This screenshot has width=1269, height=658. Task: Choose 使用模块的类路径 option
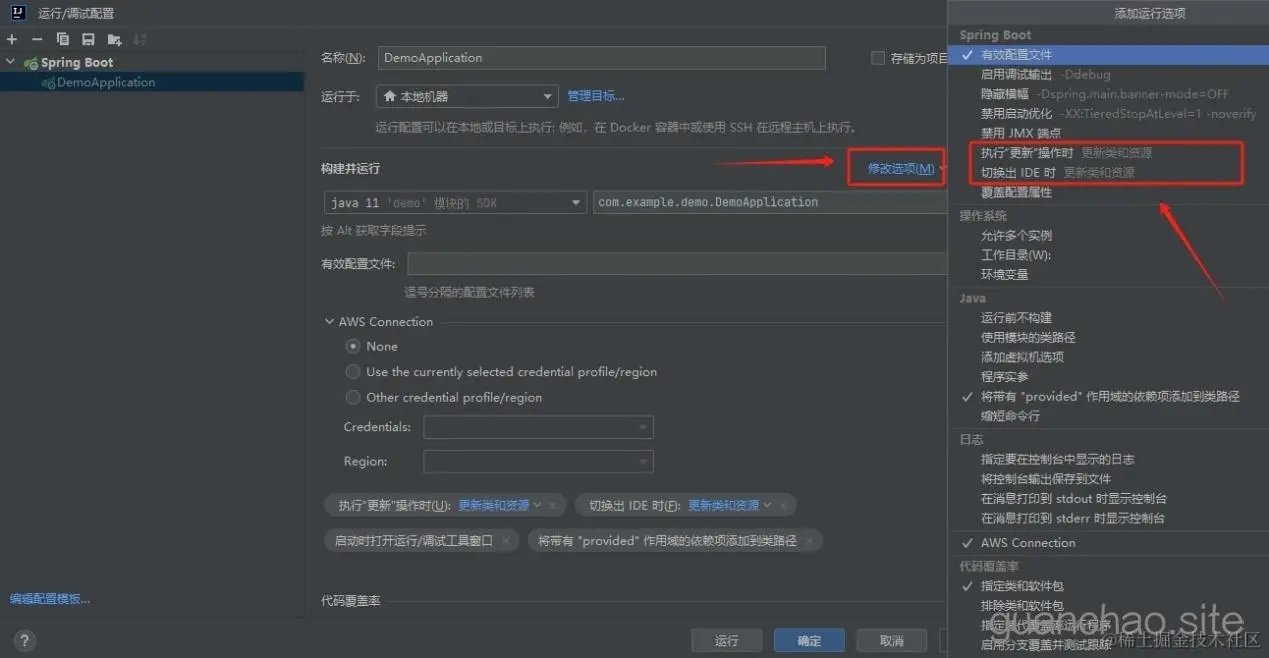[1108, 337]
